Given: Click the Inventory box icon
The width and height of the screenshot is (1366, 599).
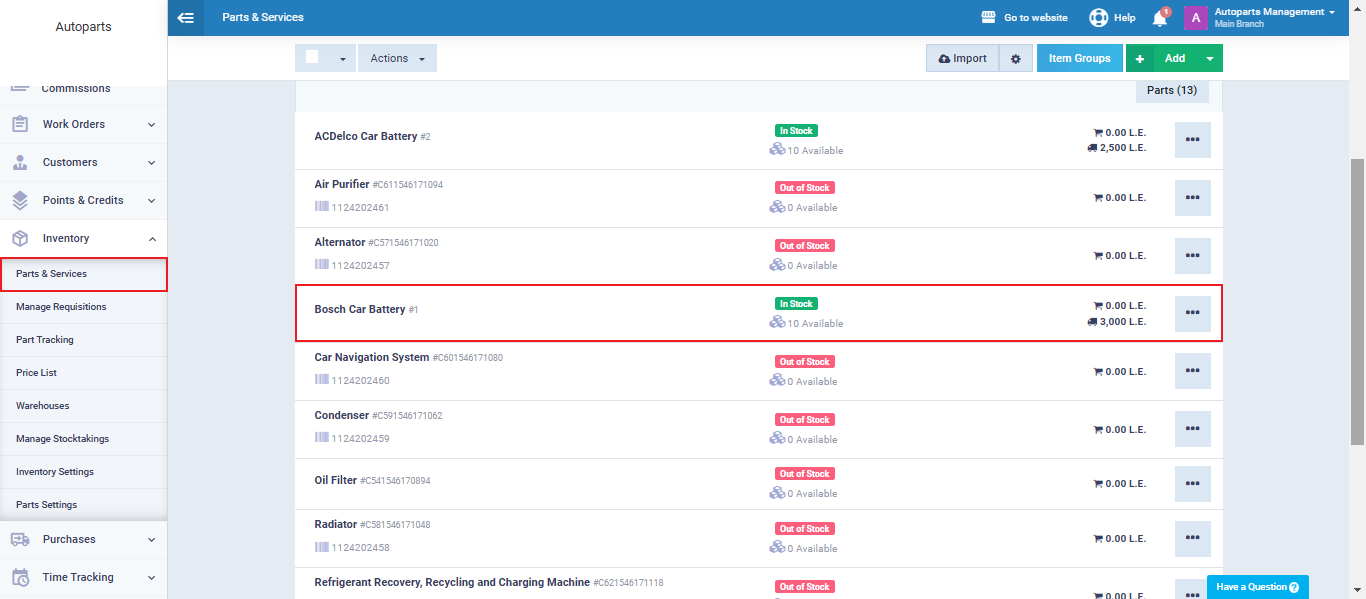Looking at the screenshot, I should 20,238.
